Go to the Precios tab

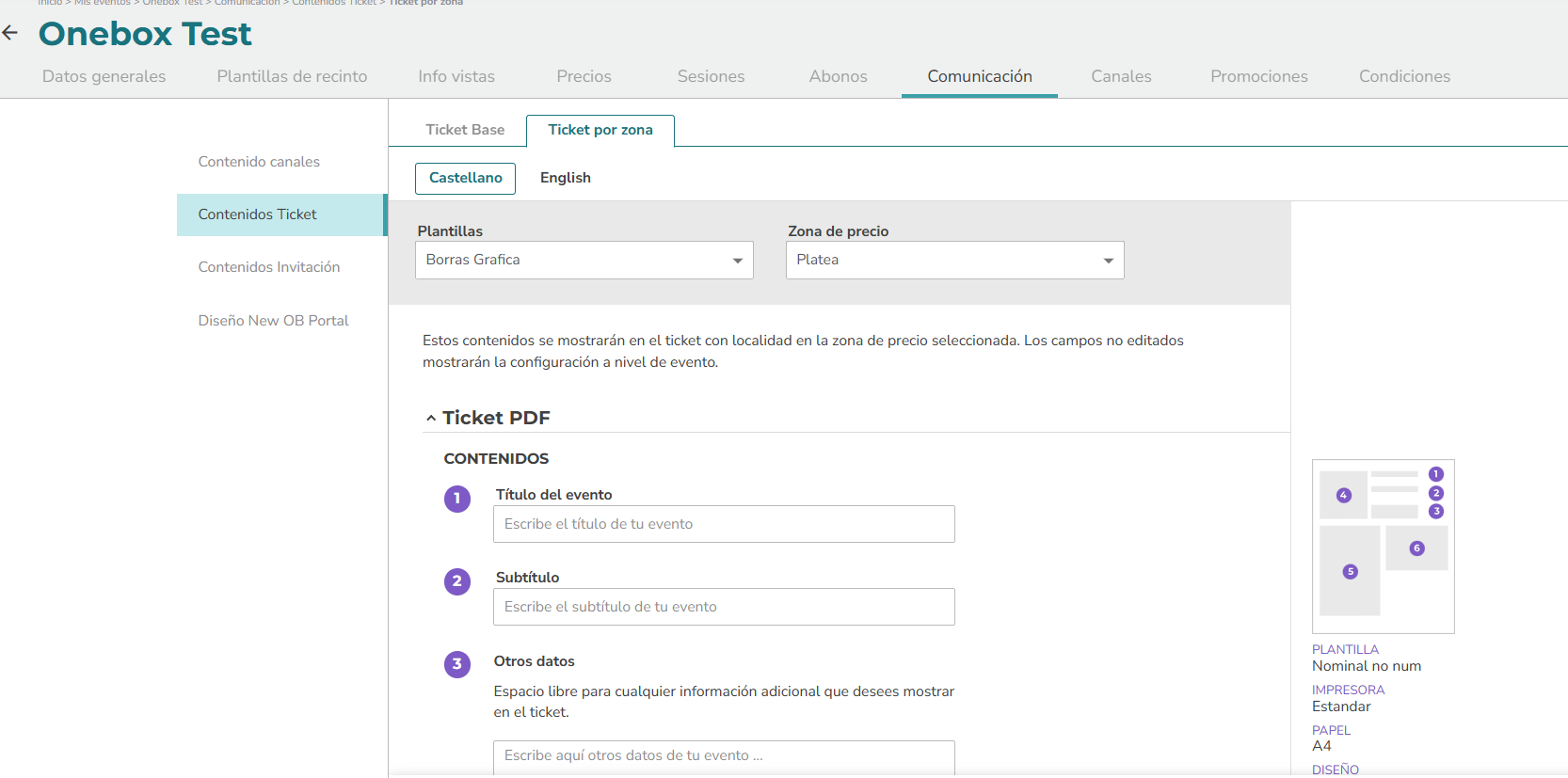pyautogui.click(x=584, y=76)
